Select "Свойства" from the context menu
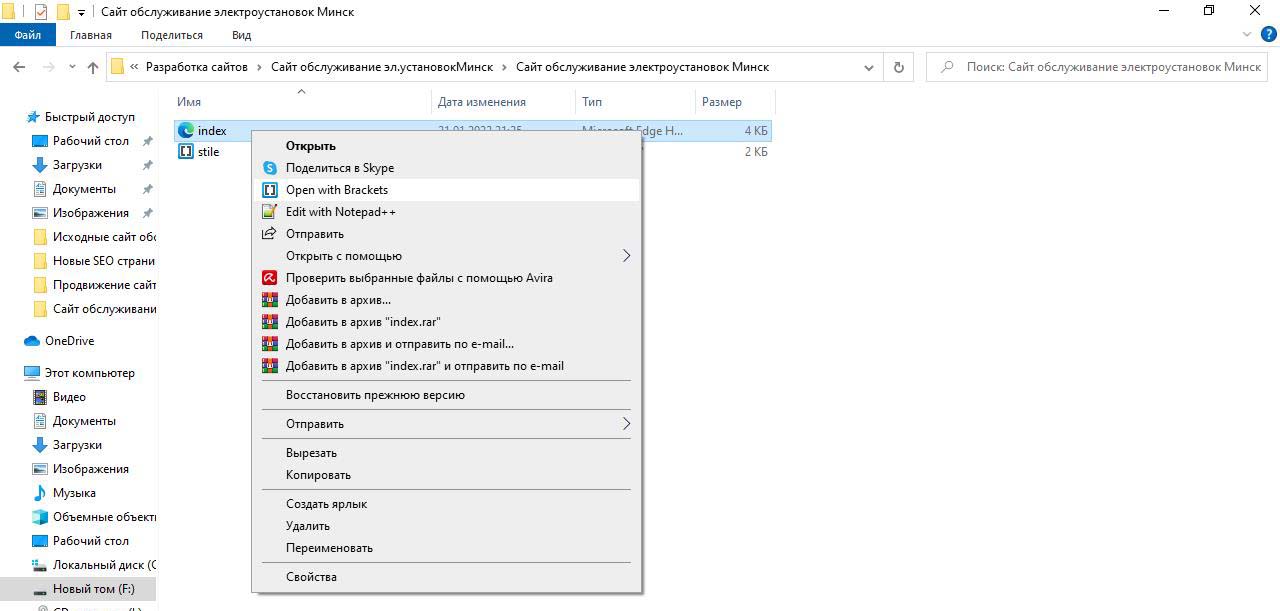Screen dimensions: 1280x611 [x=311, y=577]
